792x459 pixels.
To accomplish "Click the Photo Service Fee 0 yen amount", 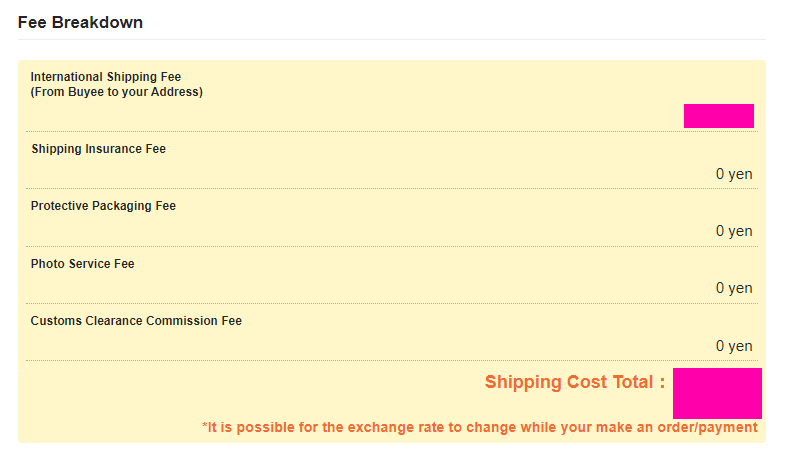I will pyautogui.click(x=734, y=288).
